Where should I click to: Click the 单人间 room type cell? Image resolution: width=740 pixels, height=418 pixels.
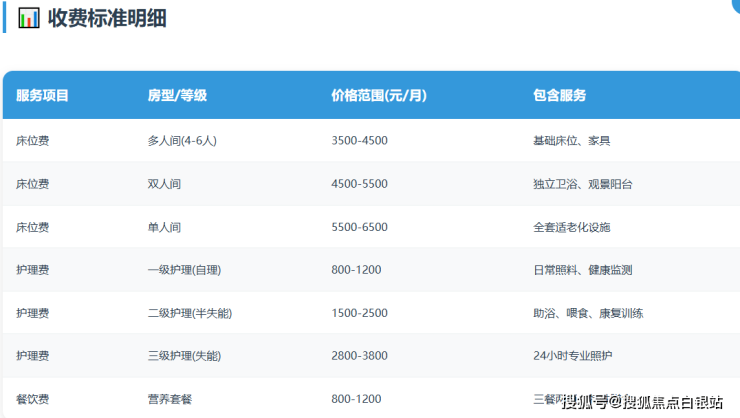(x=164, y=227)
